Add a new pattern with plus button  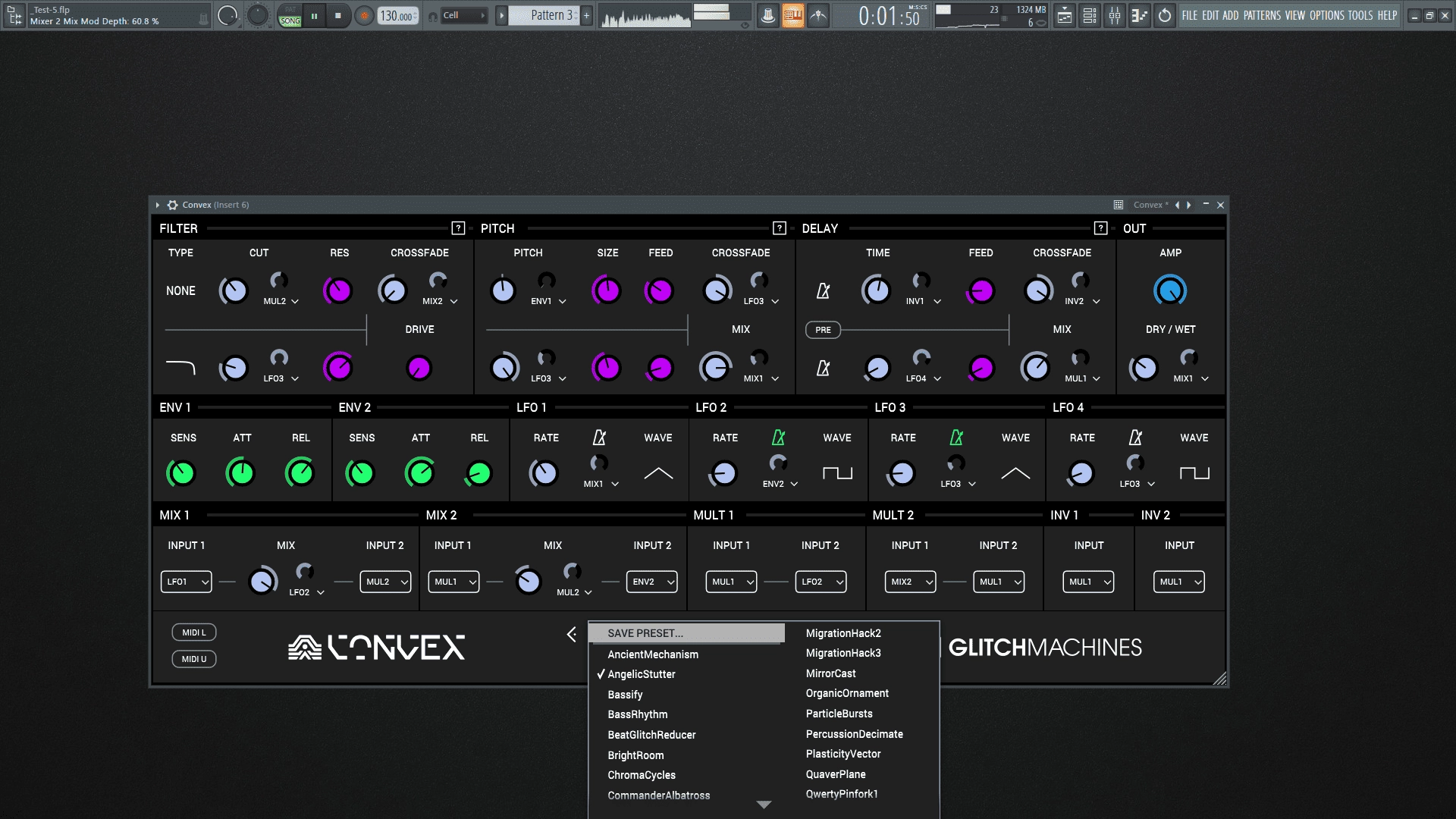[586, 15]
